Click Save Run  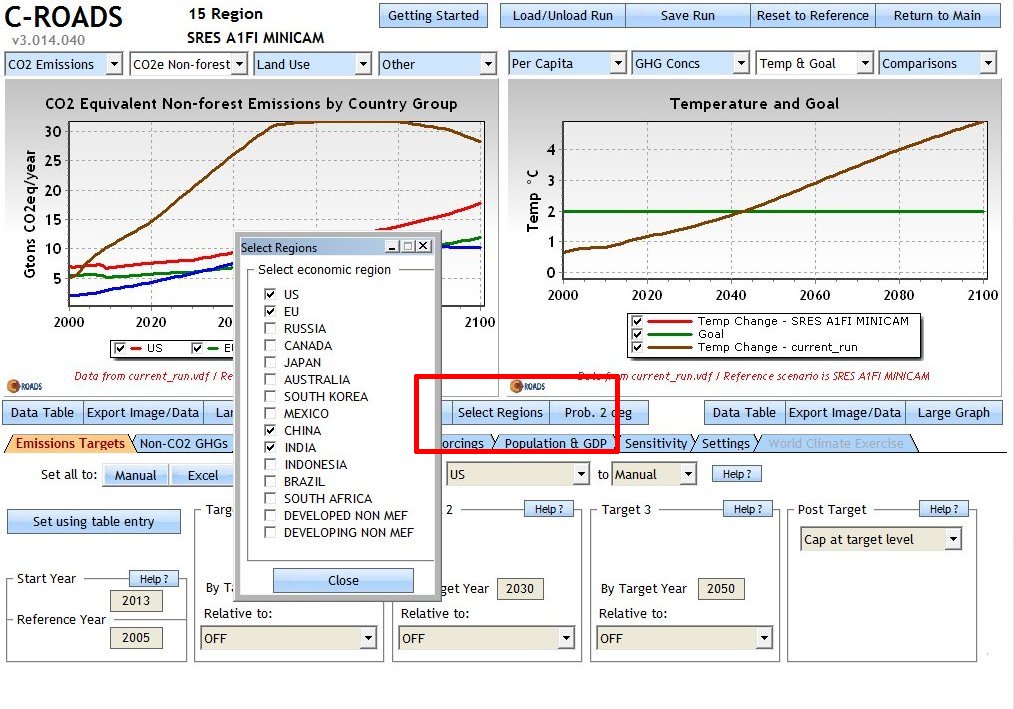point(688,16)
